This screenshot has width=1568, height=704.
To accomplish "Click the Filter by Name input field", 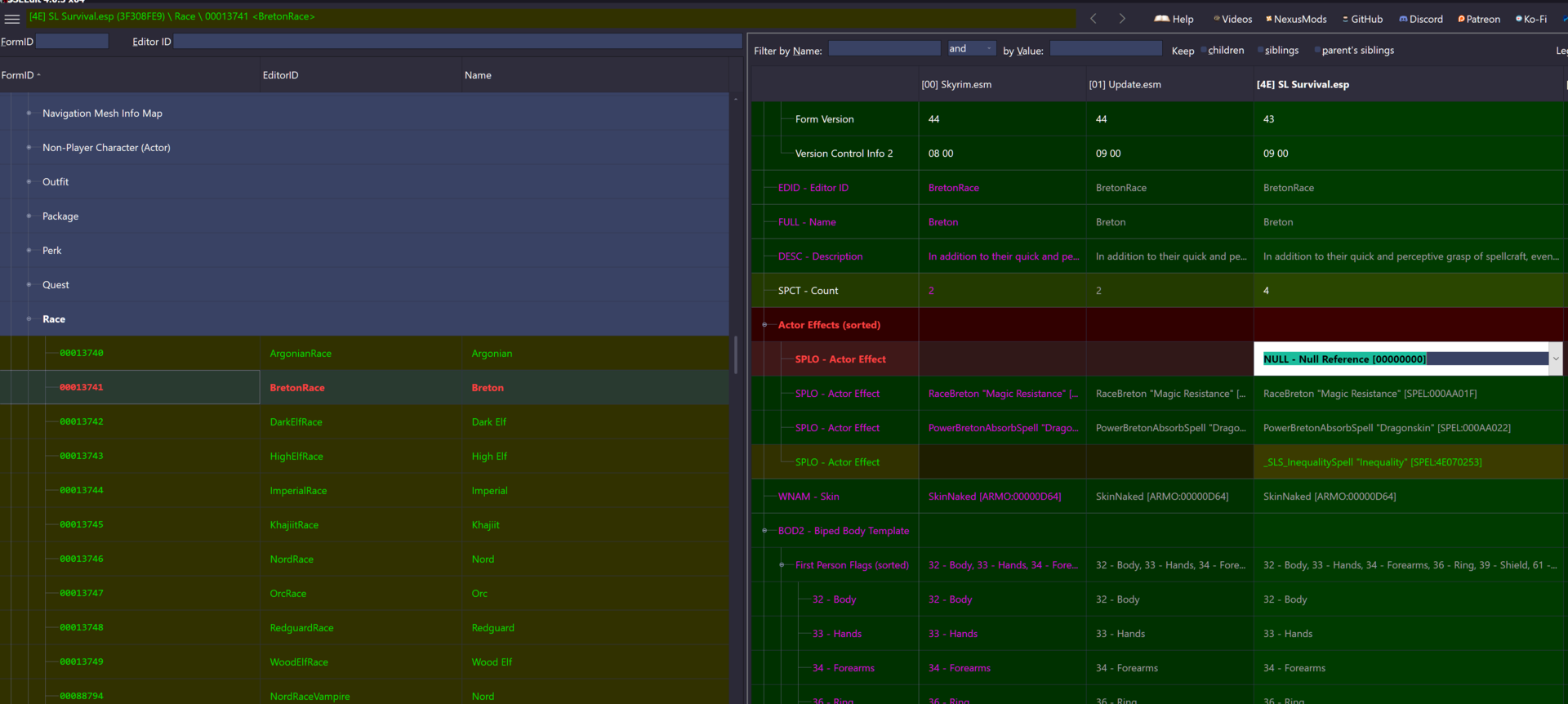I will pos(884,49).
